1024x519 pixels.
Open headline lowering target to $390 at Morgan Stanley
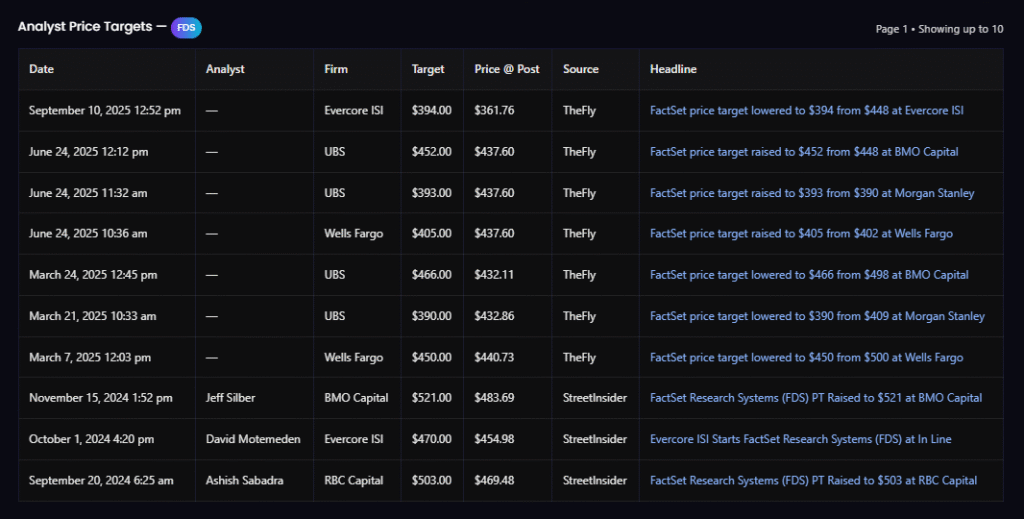point(817,316)
